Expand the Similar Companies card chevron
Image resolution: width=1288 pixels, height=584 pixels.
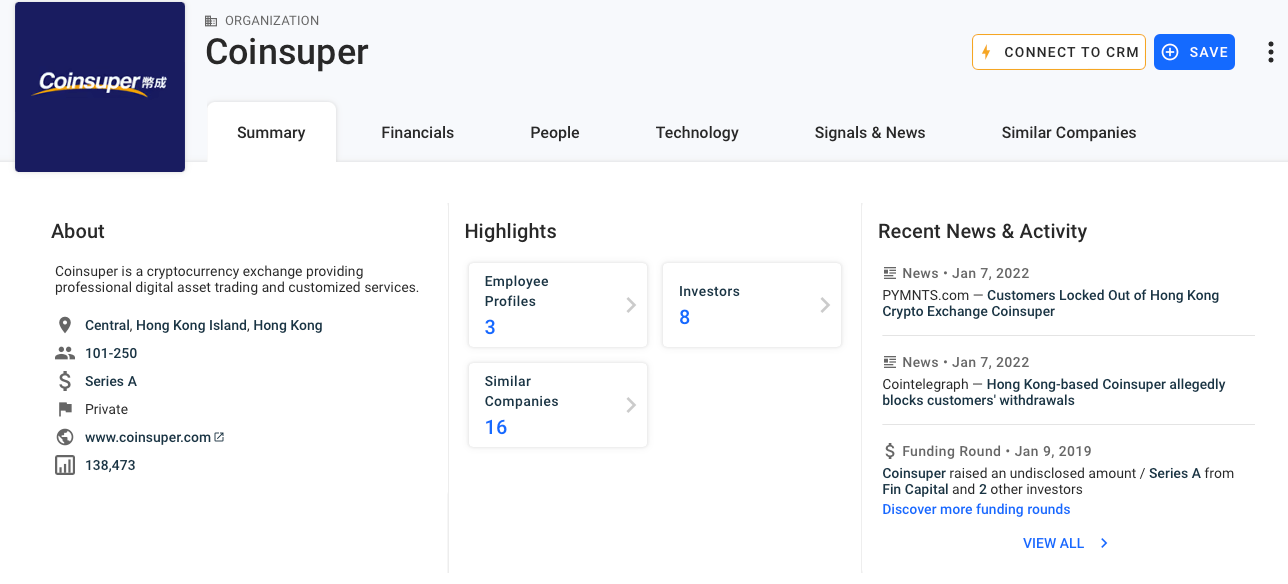tap(631, 405)
